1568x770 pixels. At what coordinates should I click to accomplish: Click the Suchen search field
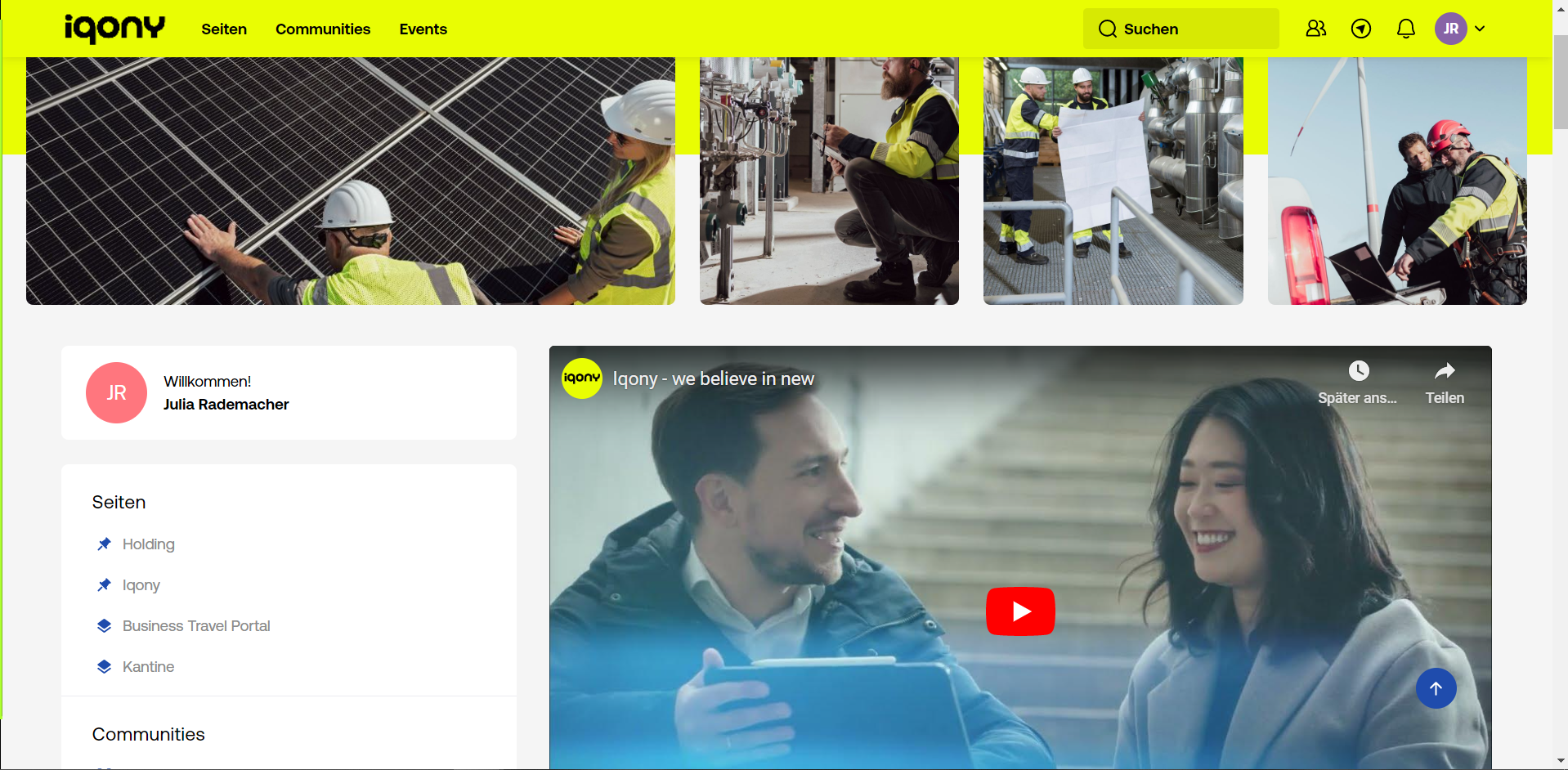(1180, 29)
